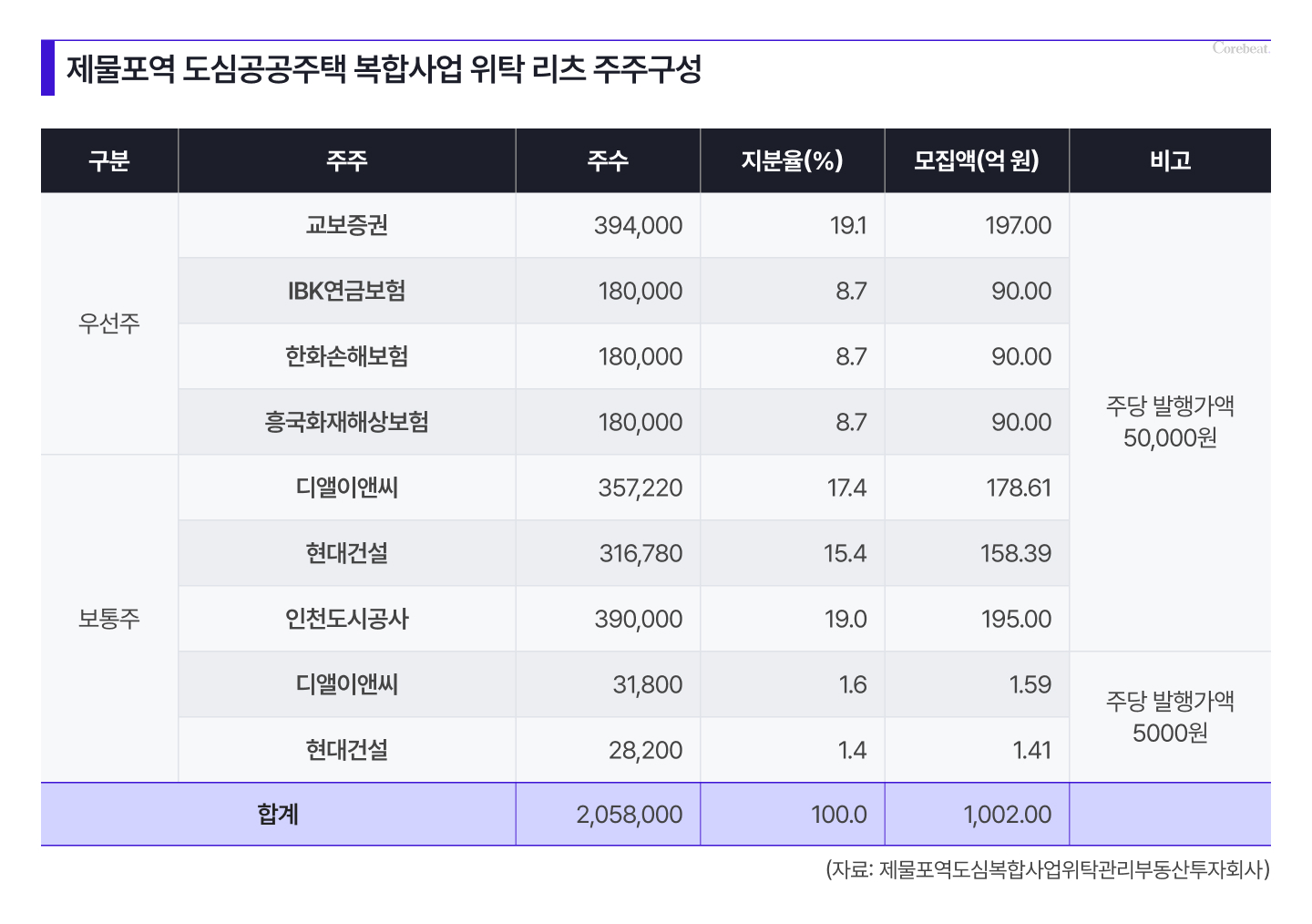This screenshot has height=924, width=1312.
Task: Click the 구분 column header
Action: [x=109, y=161]
